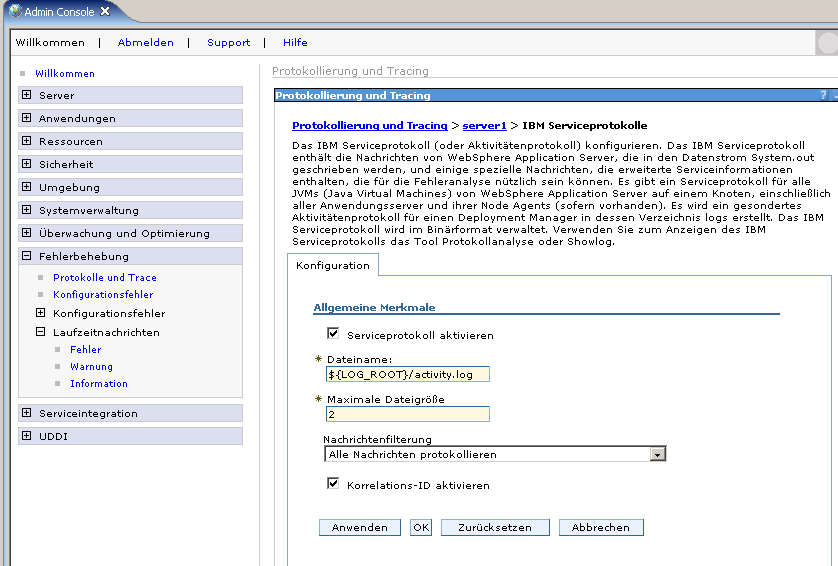Click the Abbrechen button

(601, 528)
